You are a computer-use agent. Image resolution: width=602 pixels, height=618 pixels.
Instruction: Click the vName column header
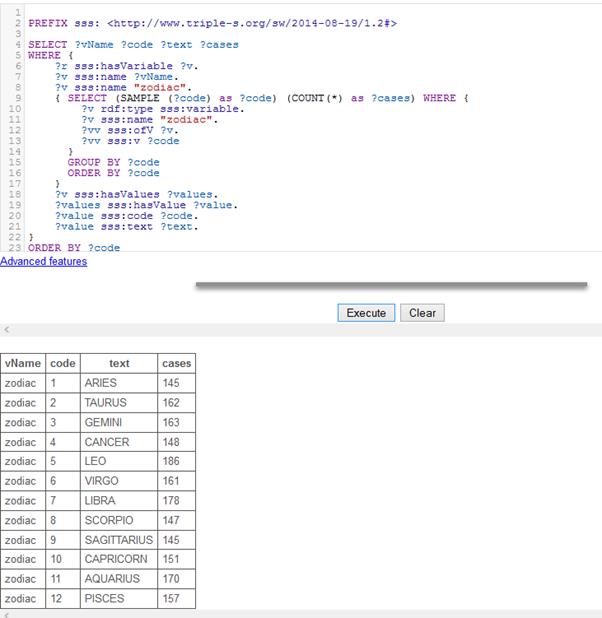coord(23,363)
